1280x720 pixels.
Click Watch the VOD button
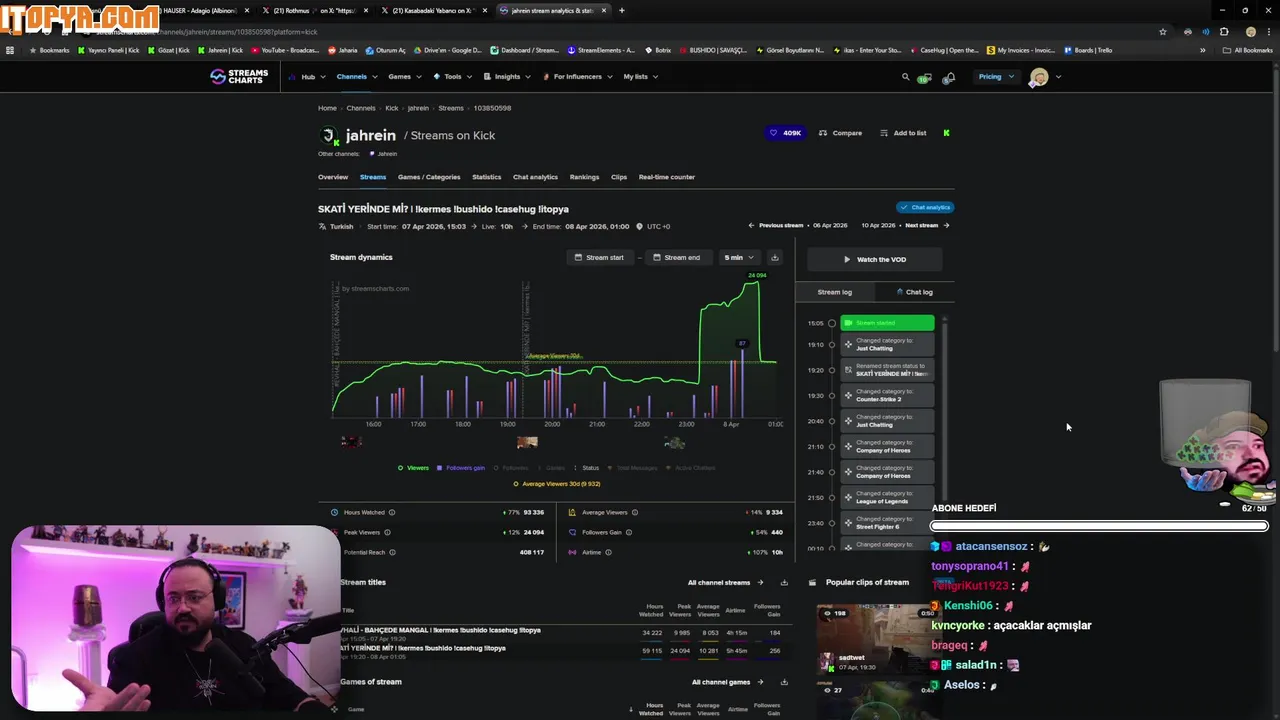point(875,259)
